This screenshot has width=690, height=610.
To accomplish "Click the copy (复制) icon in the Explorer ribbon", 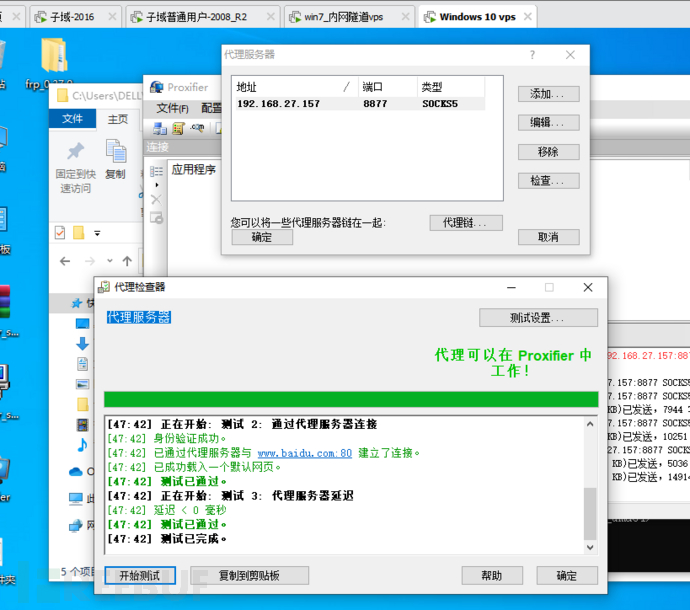I will 116,151.
